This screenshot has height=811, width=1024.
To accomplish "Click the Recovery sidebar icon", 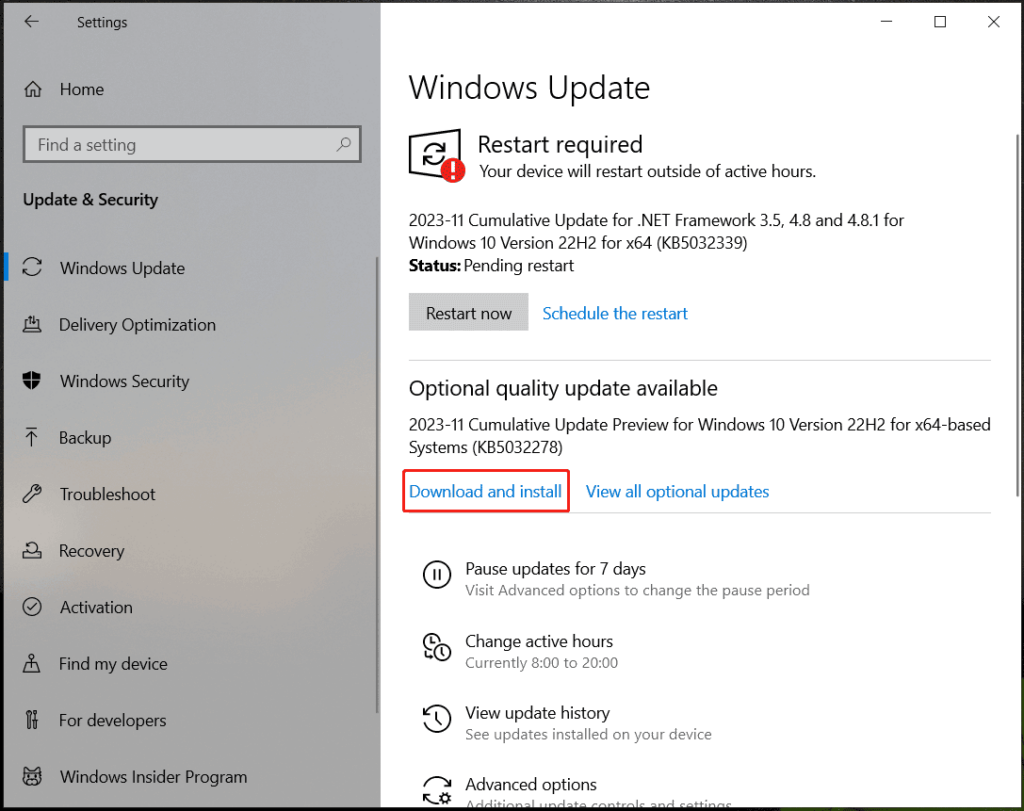I will pyautogui.click(x=30, y=550).
